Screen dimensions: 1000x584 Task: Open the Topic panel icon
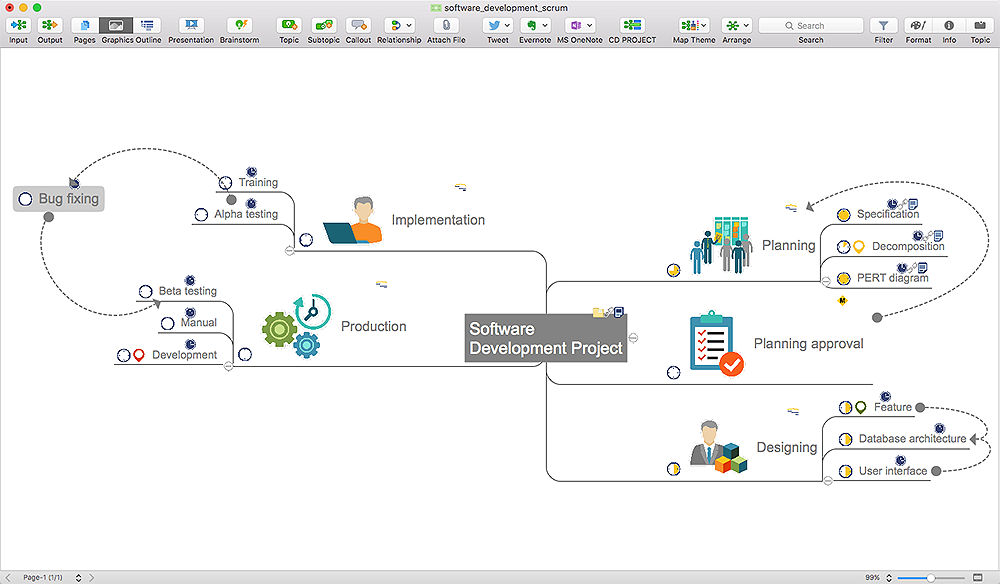[x=980, y=26]
